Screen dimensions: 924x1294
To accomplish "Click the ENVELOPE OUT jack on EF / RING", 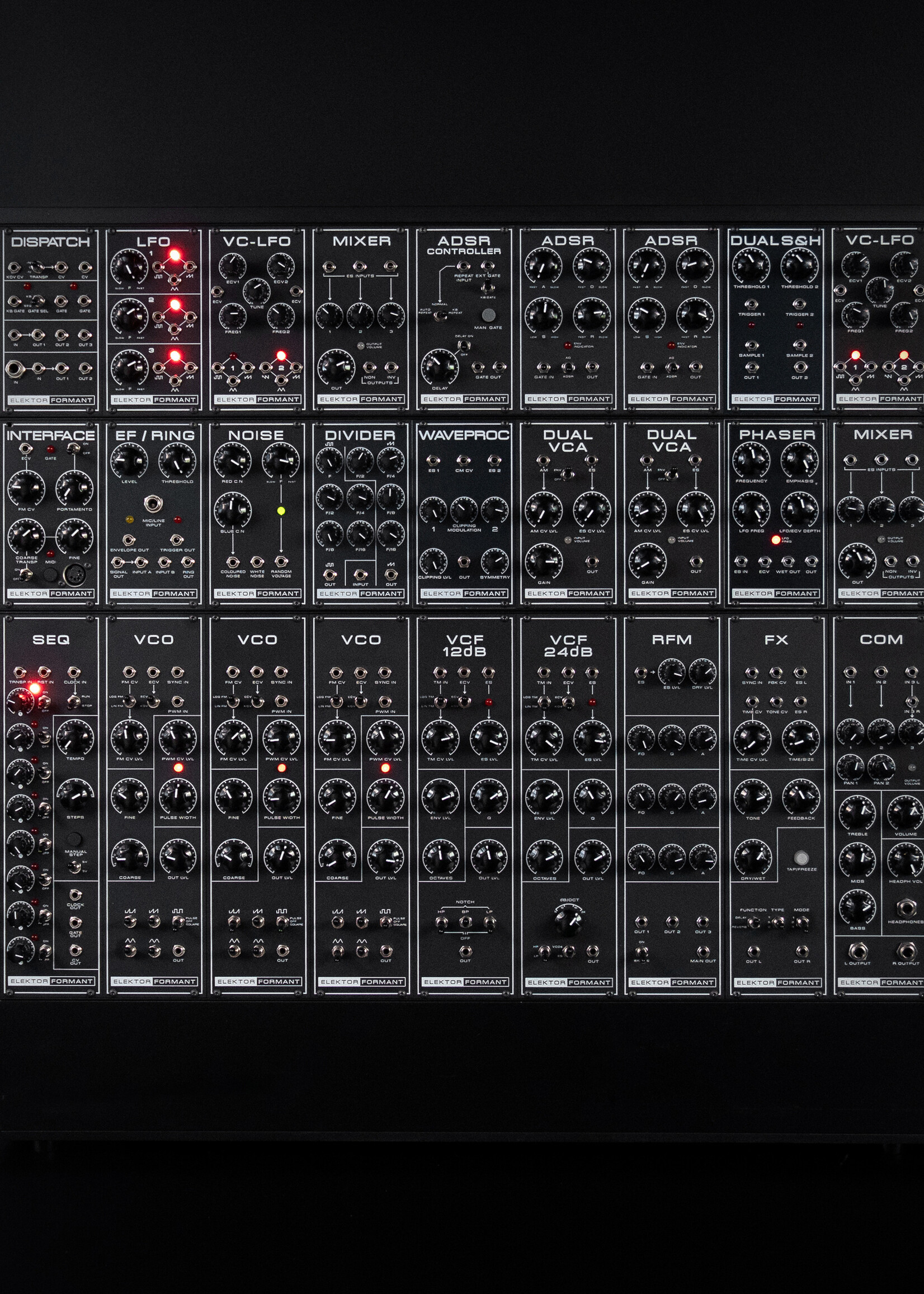I will (129, 540).
